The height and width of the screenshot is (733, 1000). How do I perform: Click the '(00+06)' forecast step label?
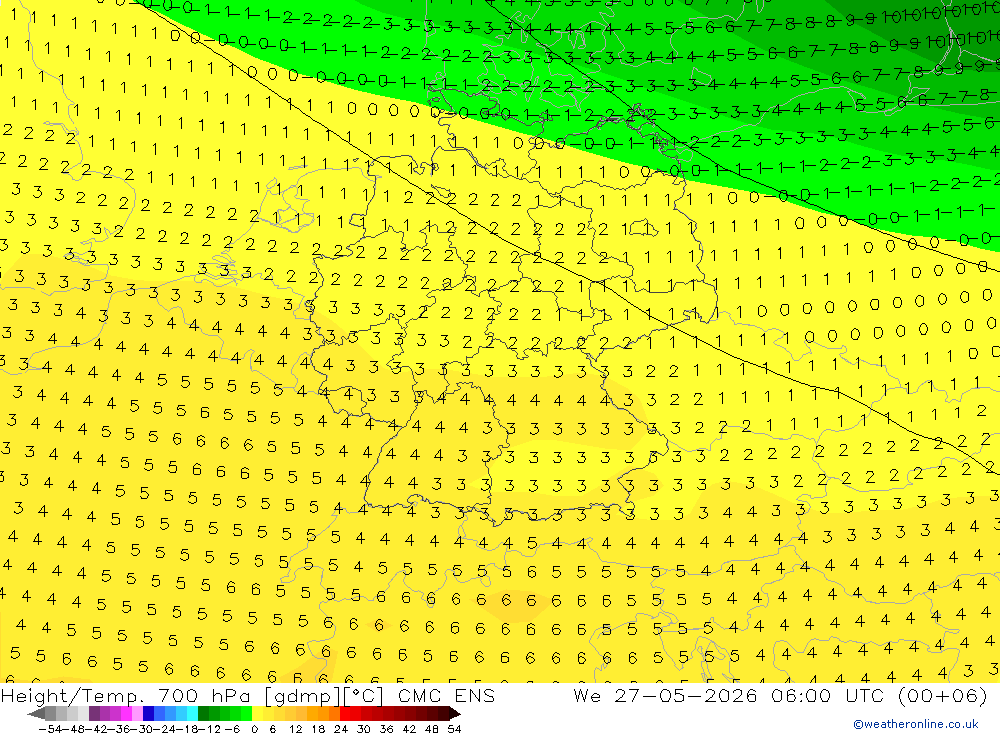942,696
